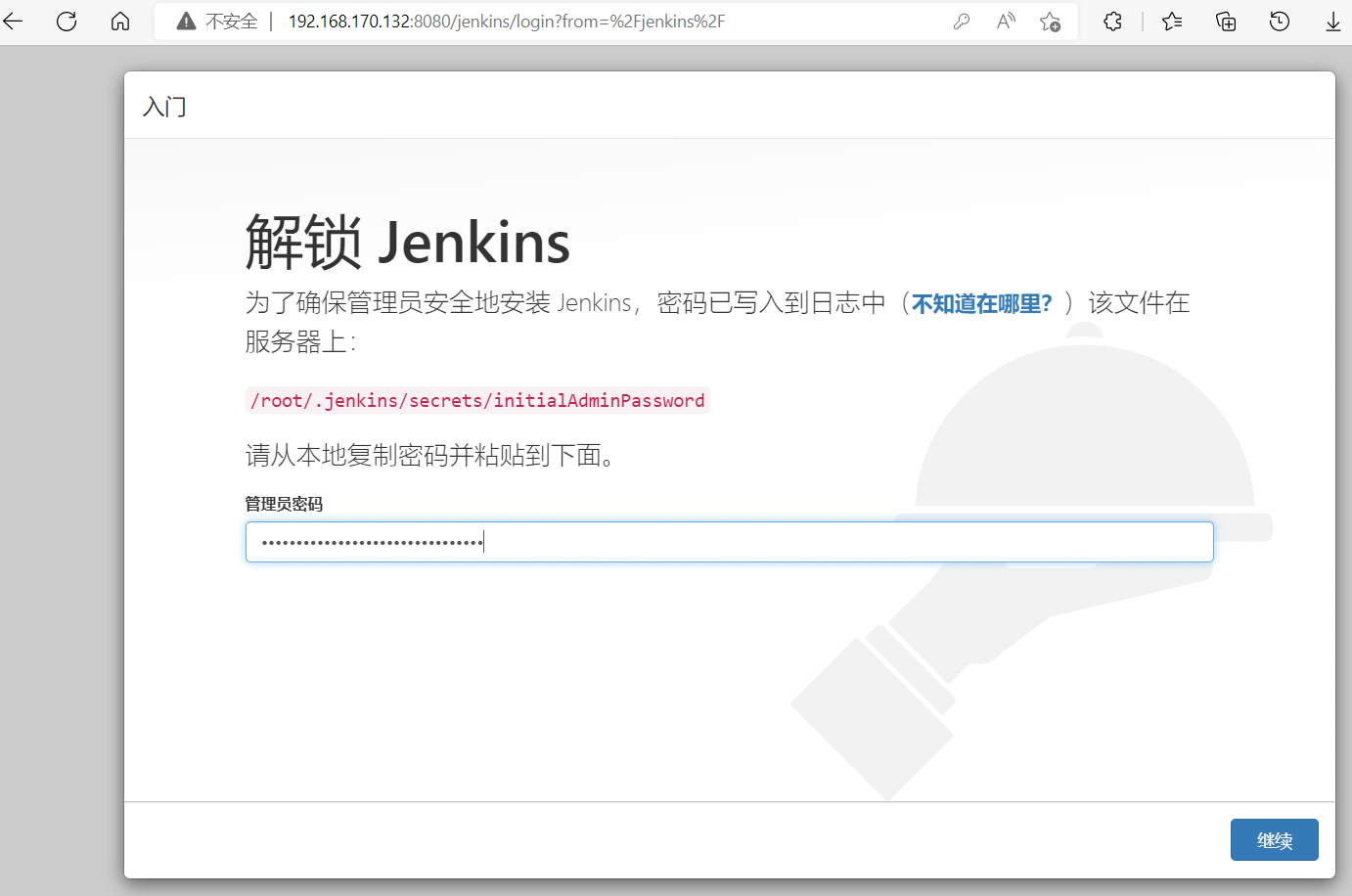Open the downloads arrow icon
This screenshot has height=896, width=1352.
pyautogui.click(x=1333, y=22)
